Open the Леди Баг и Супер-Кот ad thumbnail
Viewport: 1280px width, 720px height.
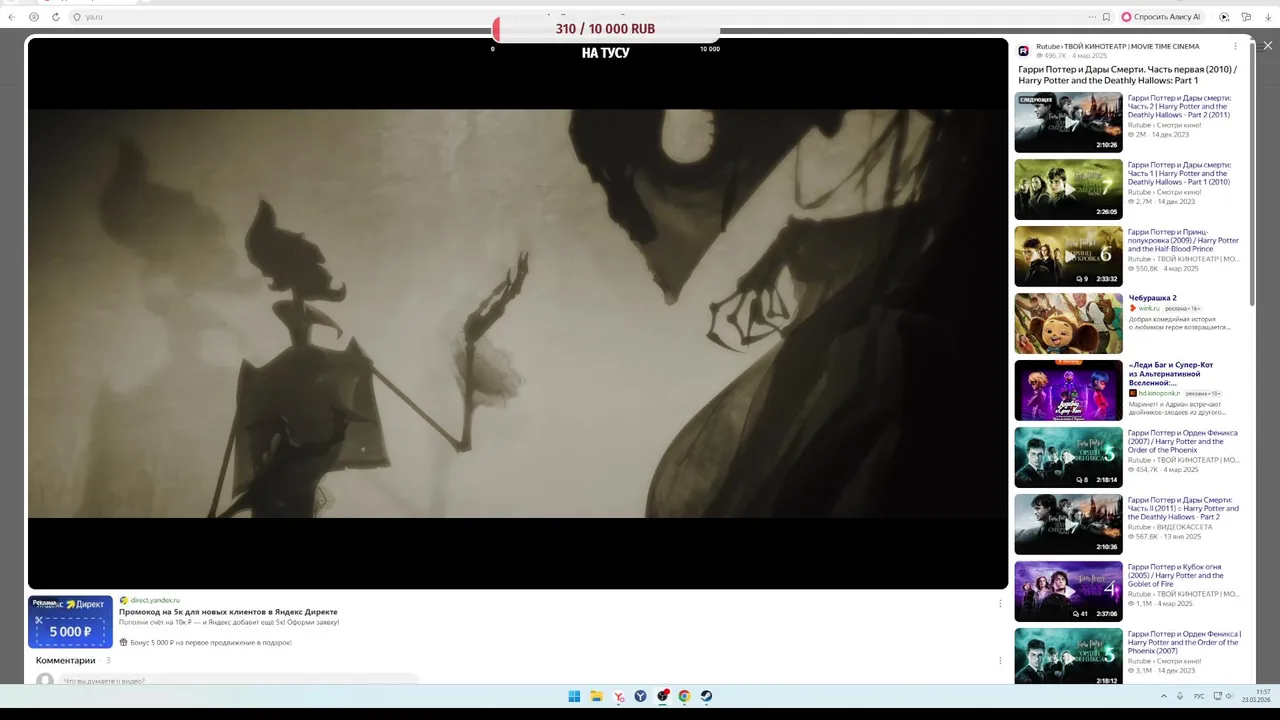point(1068,390)
